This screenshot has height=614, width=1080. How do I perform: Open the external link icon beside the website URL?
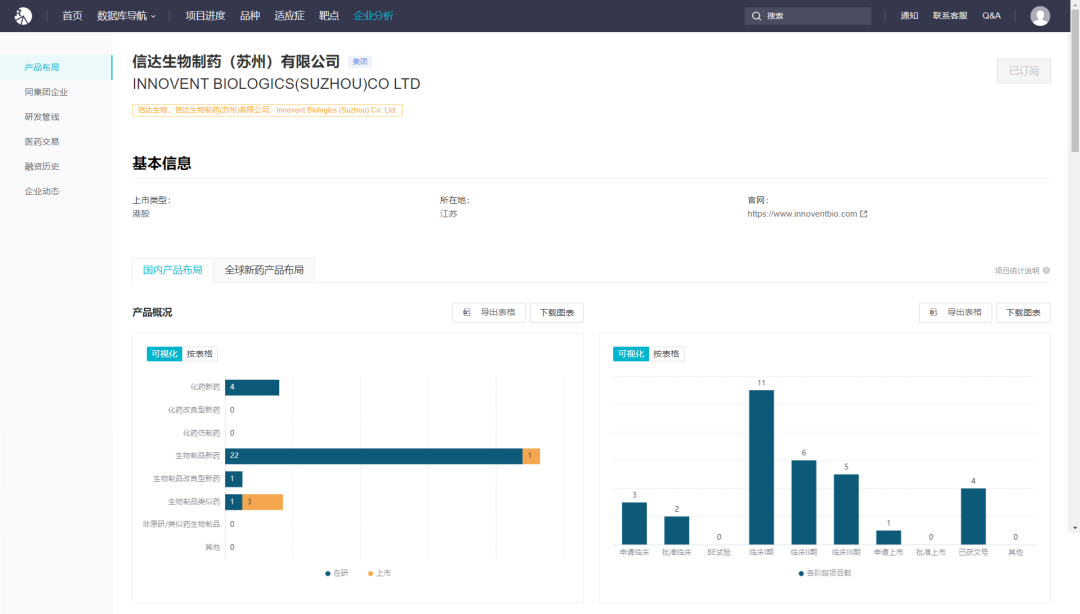click(864, 214)
